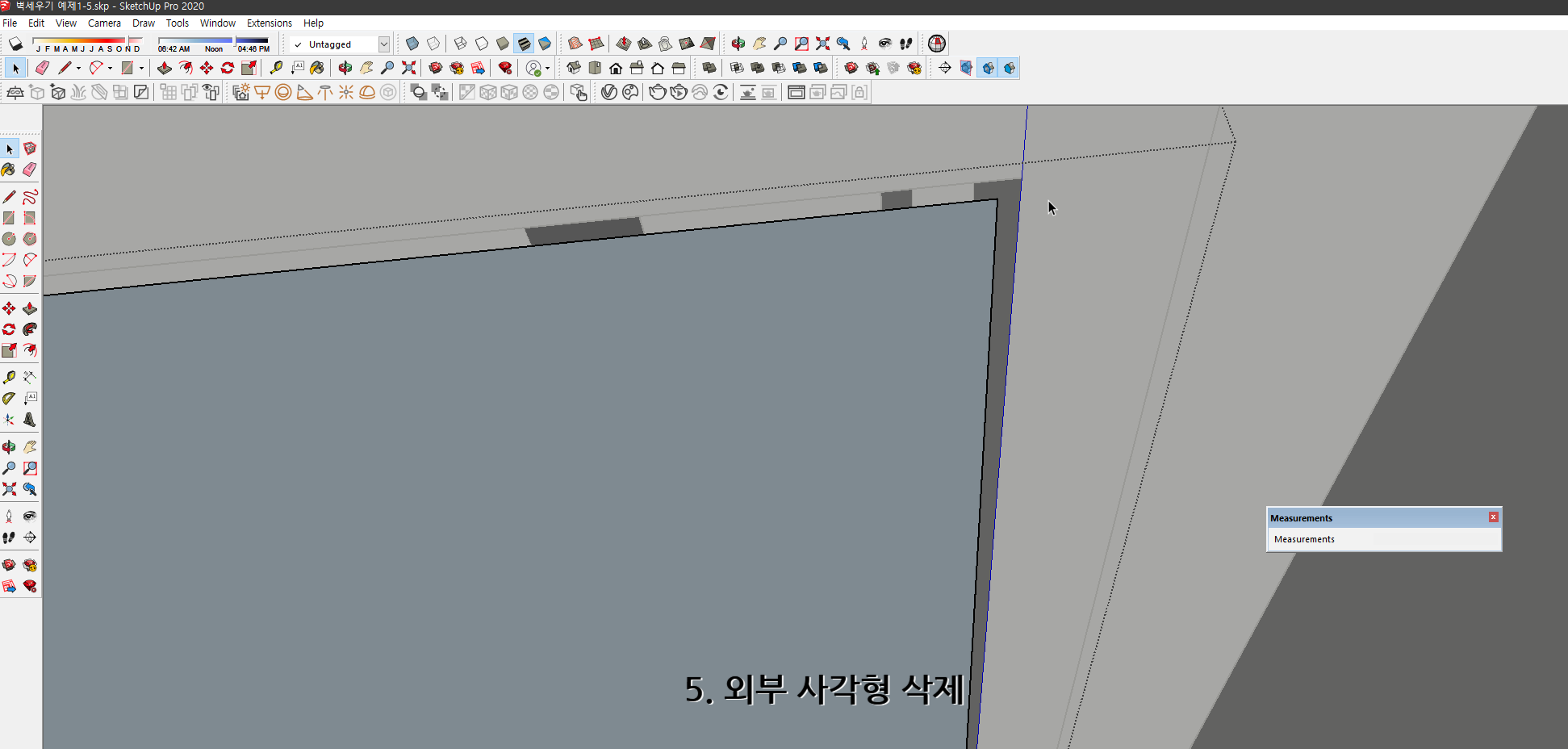Click the globe icon at toolbar end
The image size is (1568, 749).
(937, 44)
